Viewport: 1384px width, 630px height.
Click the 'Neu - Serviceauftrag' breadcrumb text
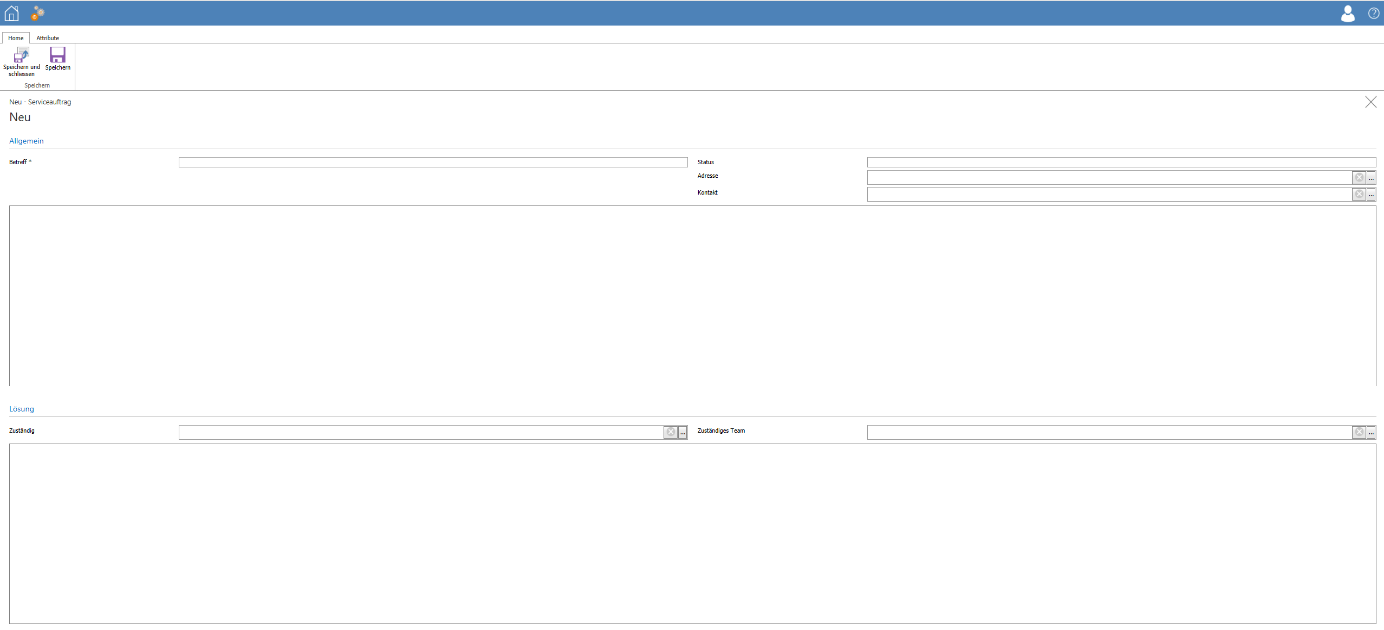40,102
